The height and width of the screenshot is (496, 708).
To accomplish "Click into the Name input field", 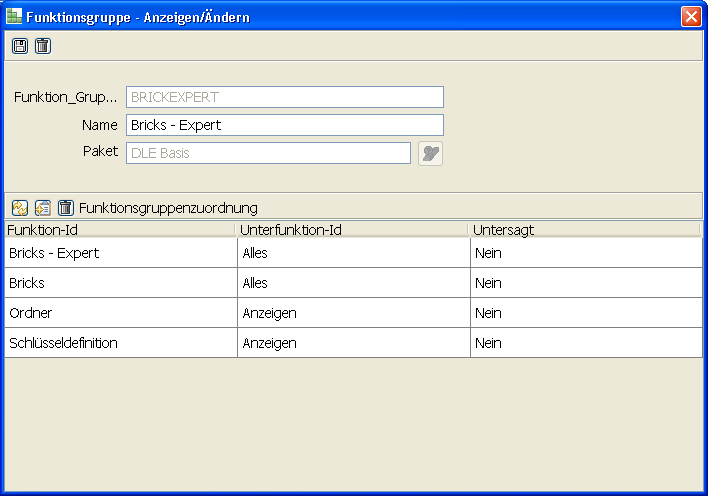I will click(x=284, y=125).
